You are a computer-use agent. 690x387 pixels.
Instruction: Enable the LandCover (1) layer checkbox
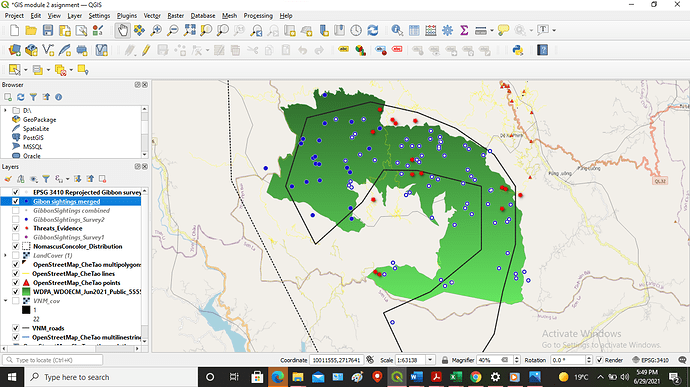point(16,255)
